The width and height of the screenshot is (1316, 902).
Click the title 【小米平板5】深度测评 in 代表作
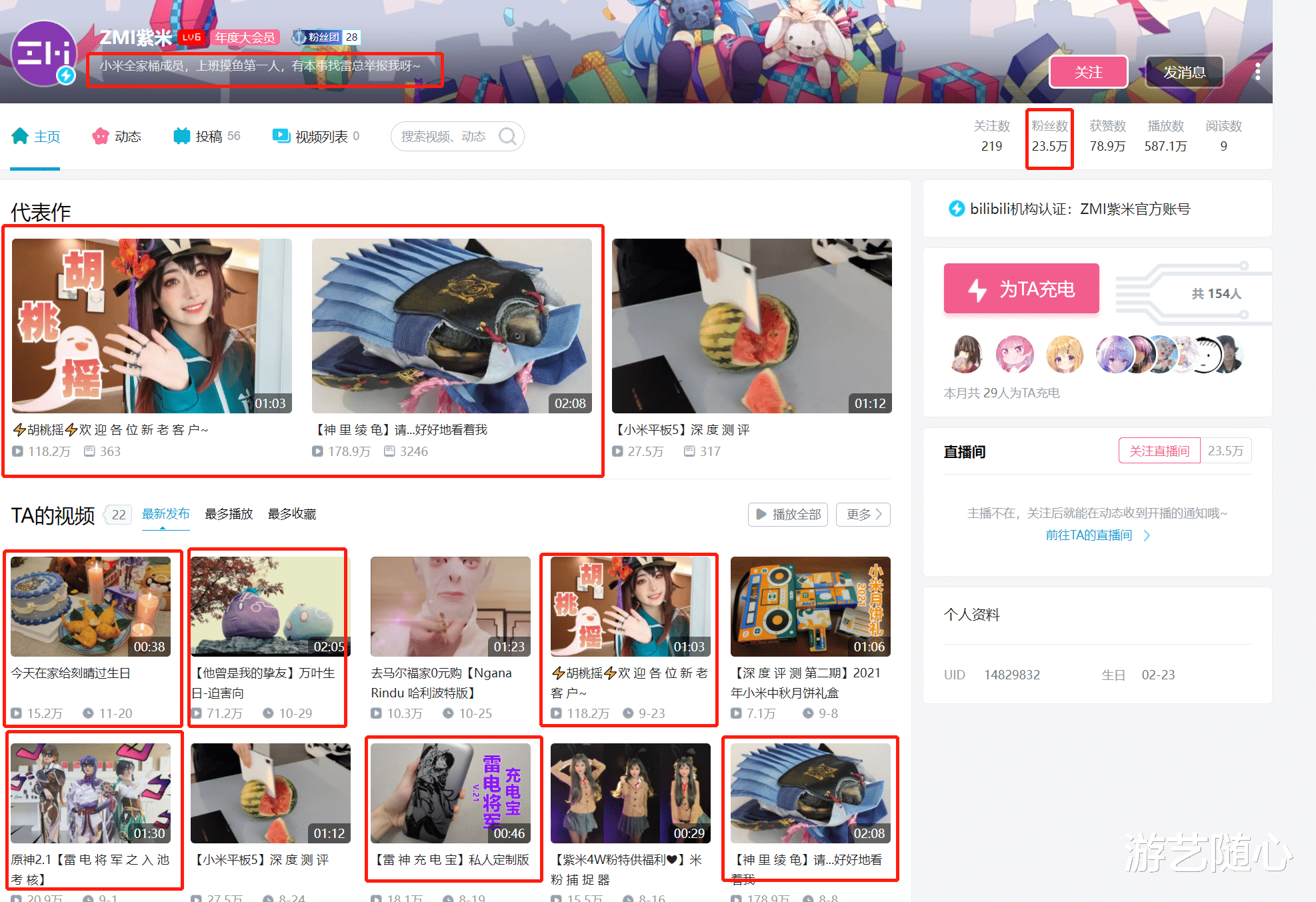[x=681, y=430]
